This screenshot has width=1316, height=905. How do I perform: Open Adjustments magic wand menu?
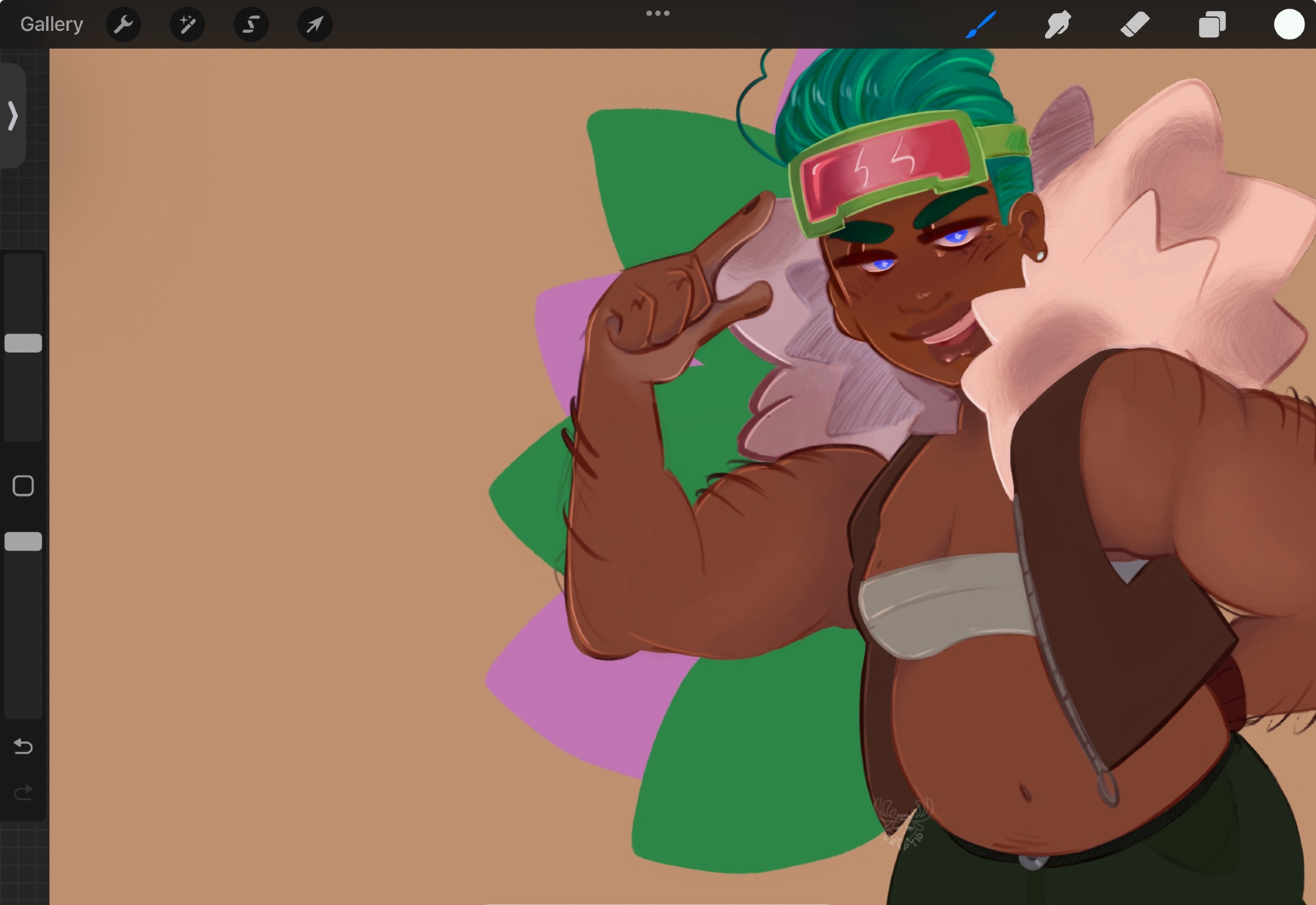coord(187,24)
